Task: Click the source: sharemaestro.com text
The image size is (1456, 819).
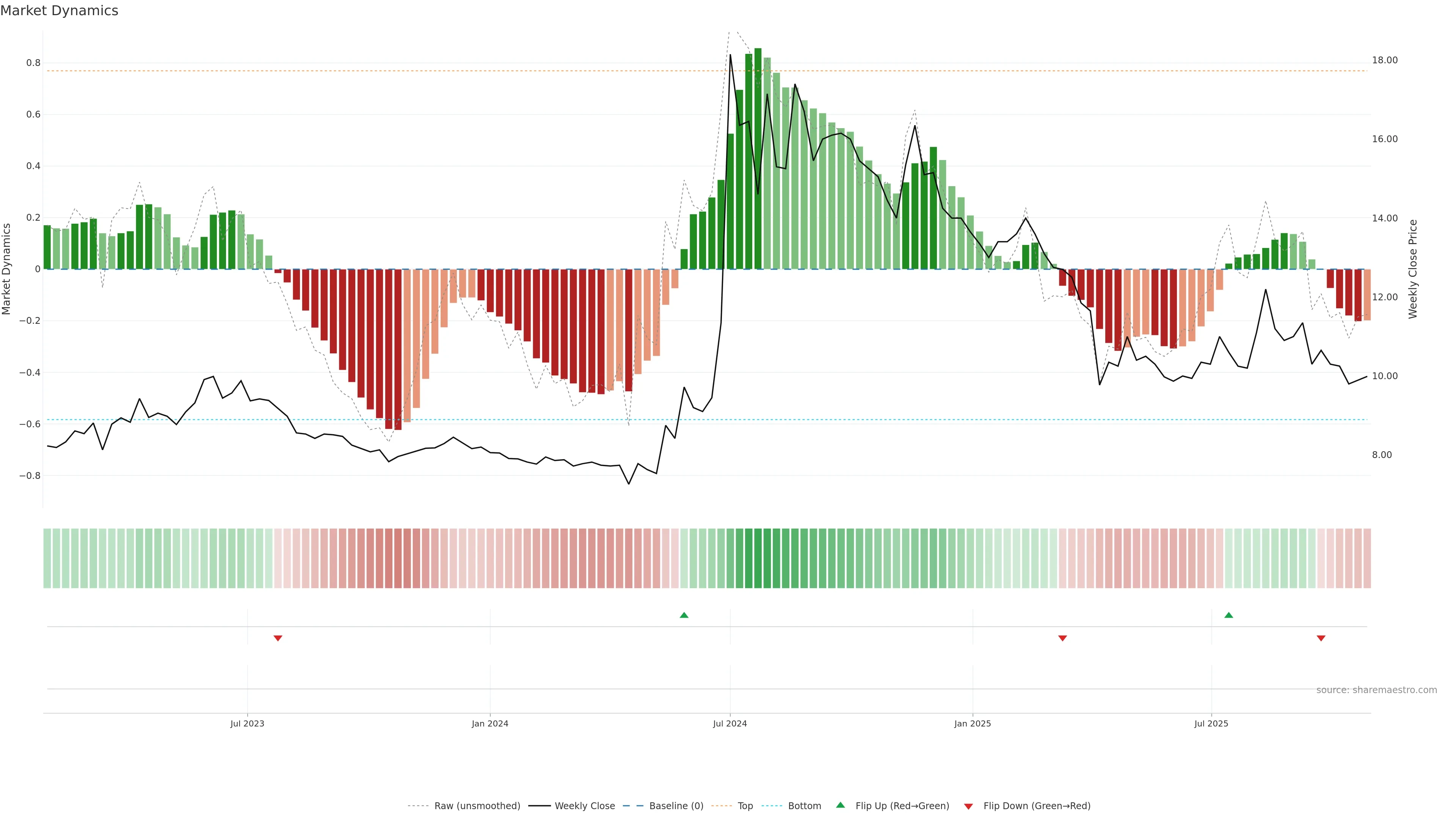Action: point(1376,690)
